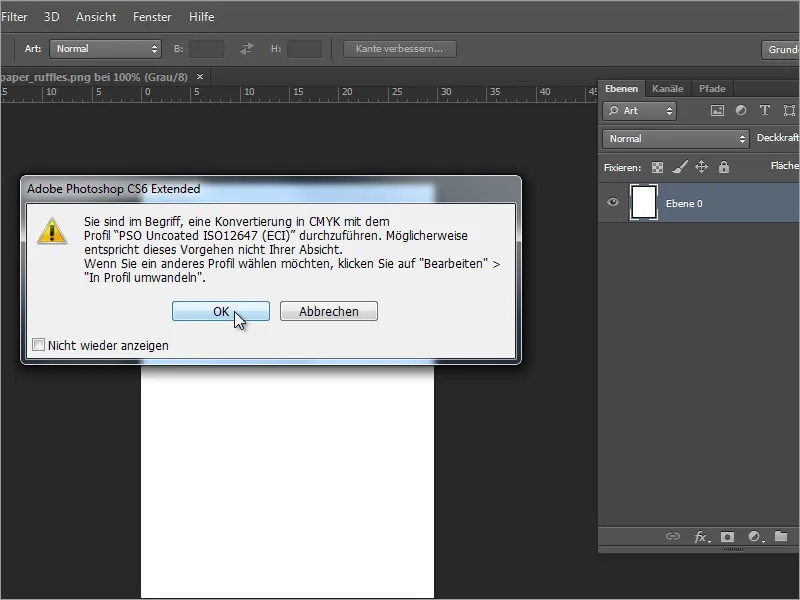
Task: Open the Filter menu
Action: [x=14, y=17]
